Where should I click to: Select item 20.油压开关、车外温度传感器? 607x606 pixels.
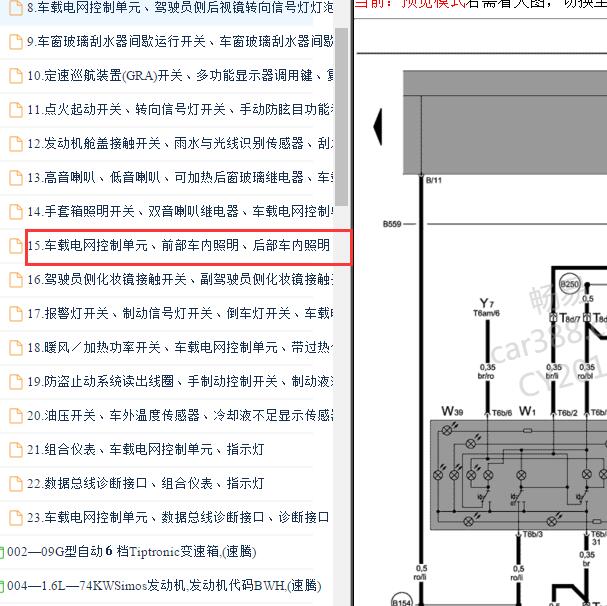pos(180,415)
